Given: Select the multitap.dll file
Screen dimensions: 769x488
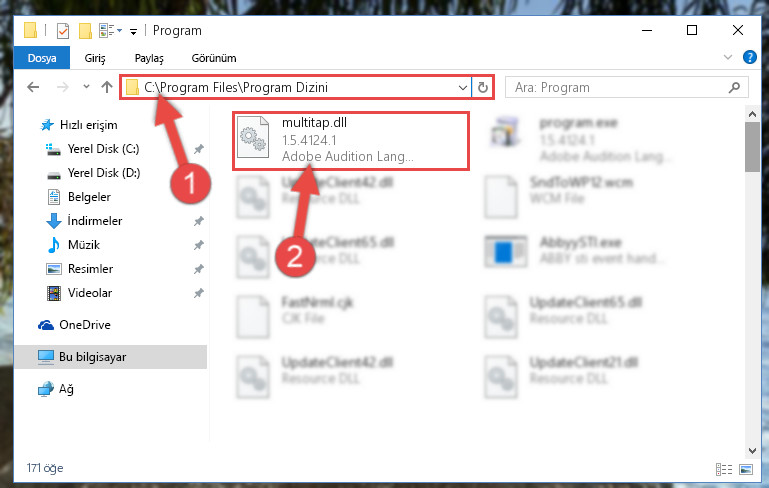Looking at the screenshot, I should coord(351,140).
